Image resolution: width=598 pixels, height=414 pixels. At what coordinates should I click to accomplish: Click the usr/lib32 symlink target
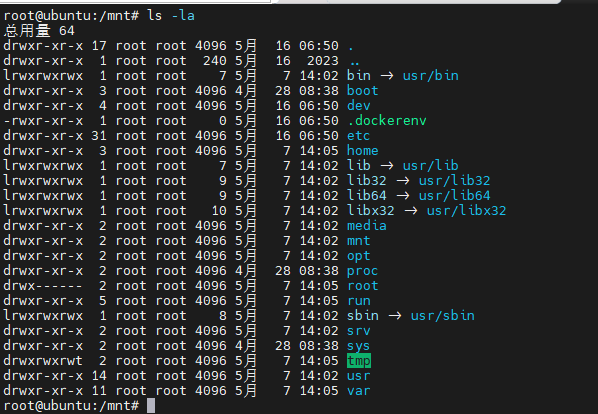point(454,180)
